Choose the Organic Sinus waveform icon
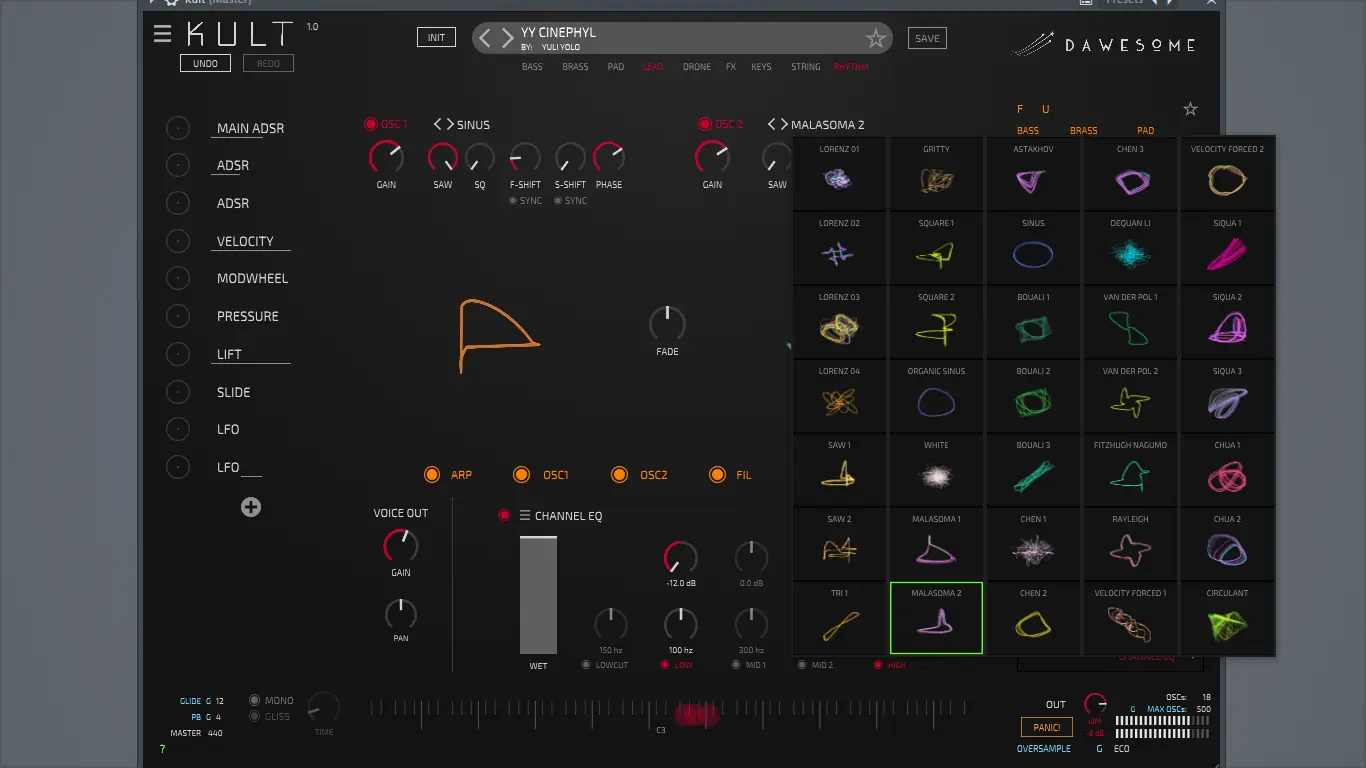Viewport: 1366px width, 768px height. pos(936,403)
